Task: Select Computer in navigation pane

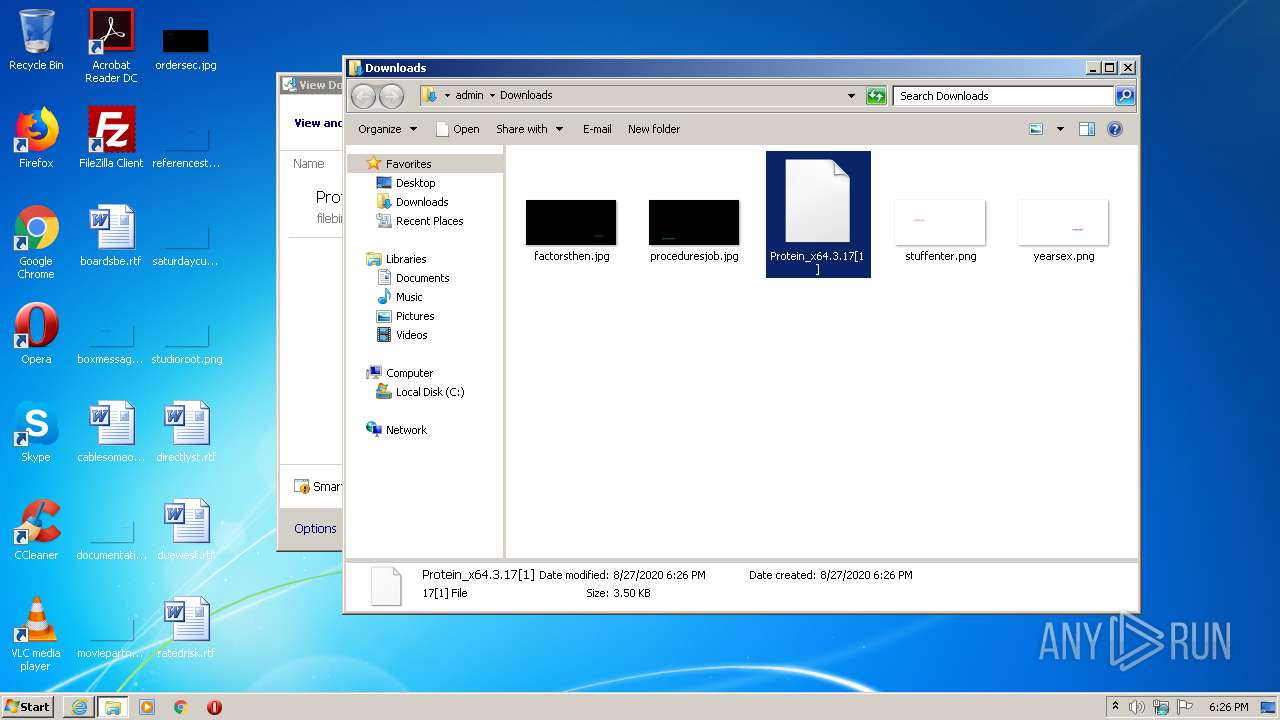Action: (409, 373)
